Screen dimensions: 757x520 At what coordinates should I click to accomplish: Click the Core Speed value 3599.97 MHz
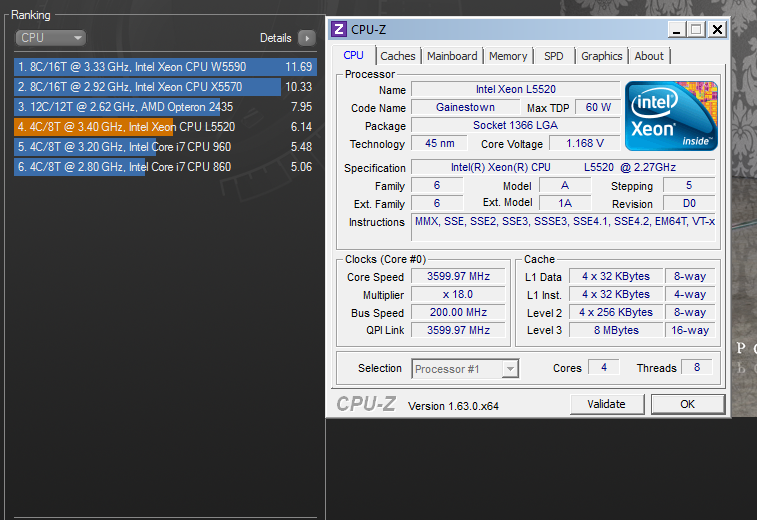pos(458,276)
